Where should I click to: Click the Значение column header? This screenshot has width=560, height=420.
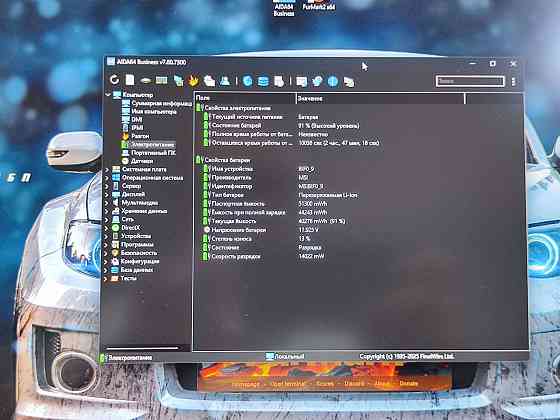[x=381, y=98]
